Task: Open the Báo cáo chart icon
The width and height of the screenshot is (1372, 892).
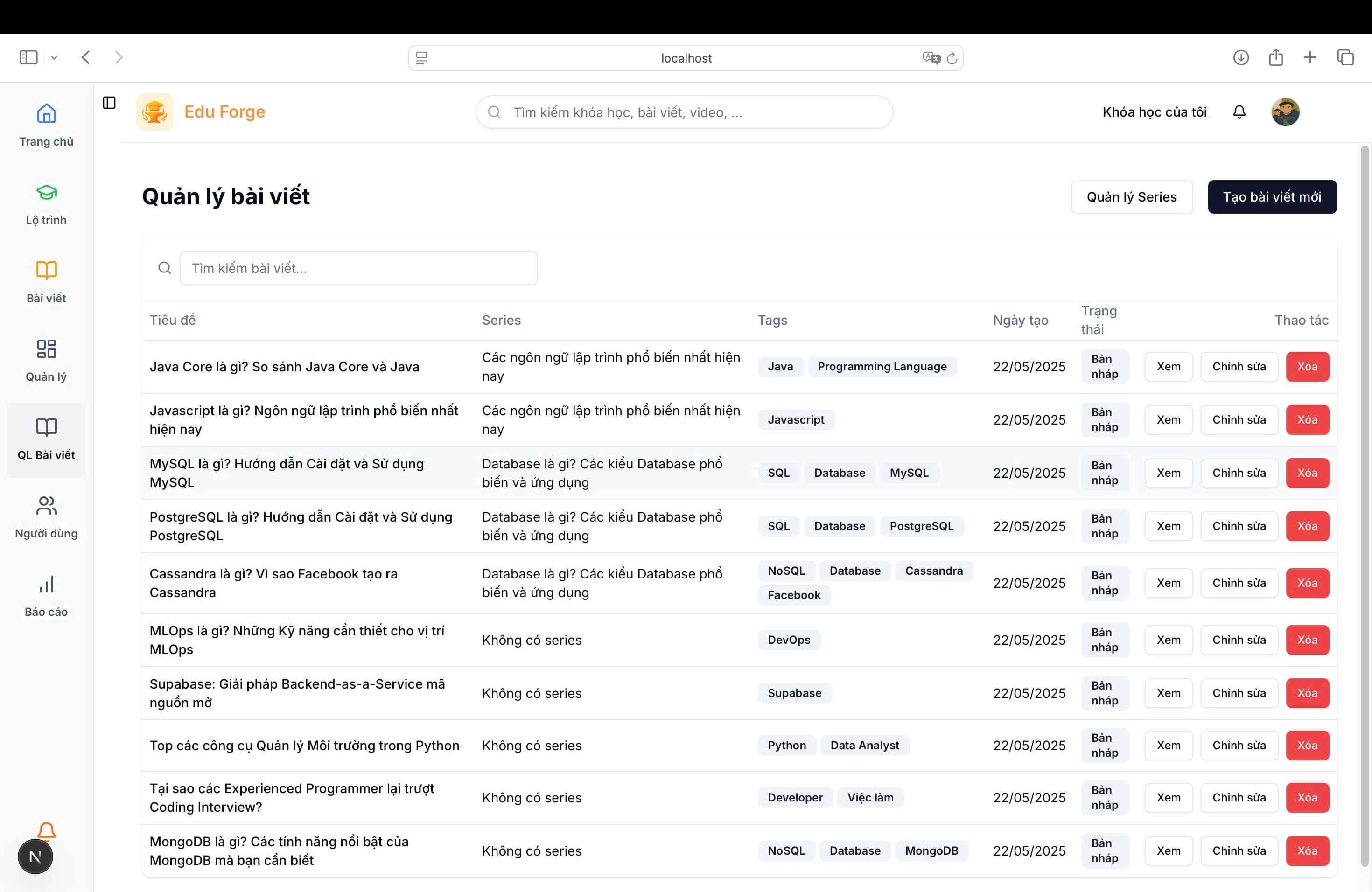Action: click(46, 584)
